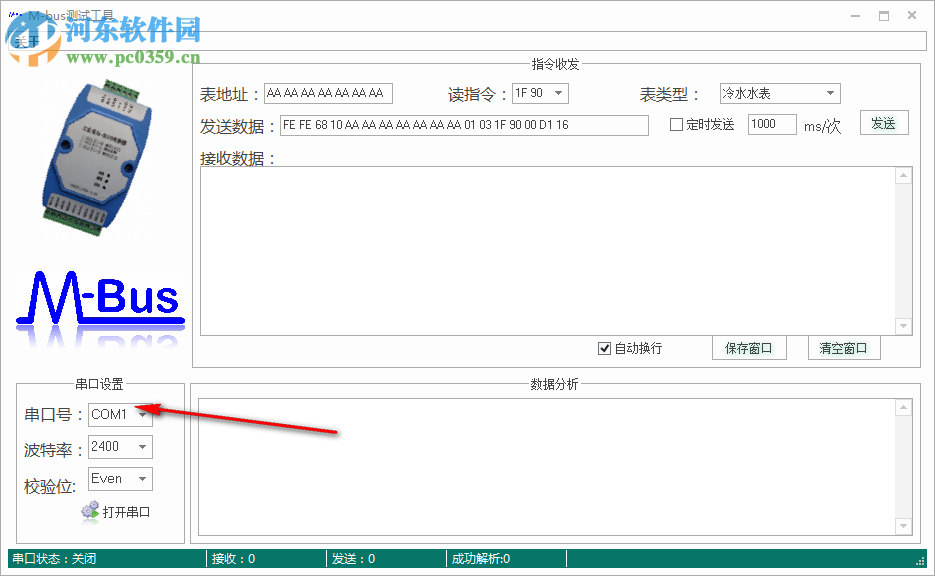Click the 发送 button to send data
The width and height of the screenshot is (935, 576).
[884, 123]
